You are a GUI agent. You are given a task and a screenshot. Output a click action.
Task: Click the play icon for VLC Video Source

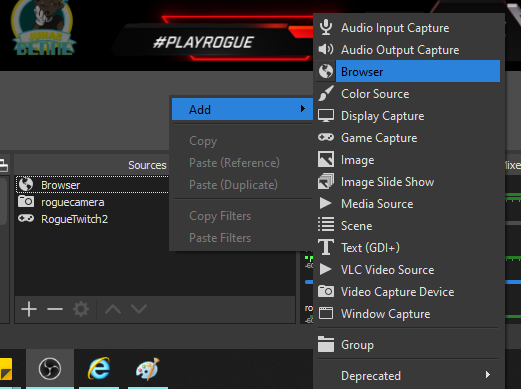coord(326,269)
